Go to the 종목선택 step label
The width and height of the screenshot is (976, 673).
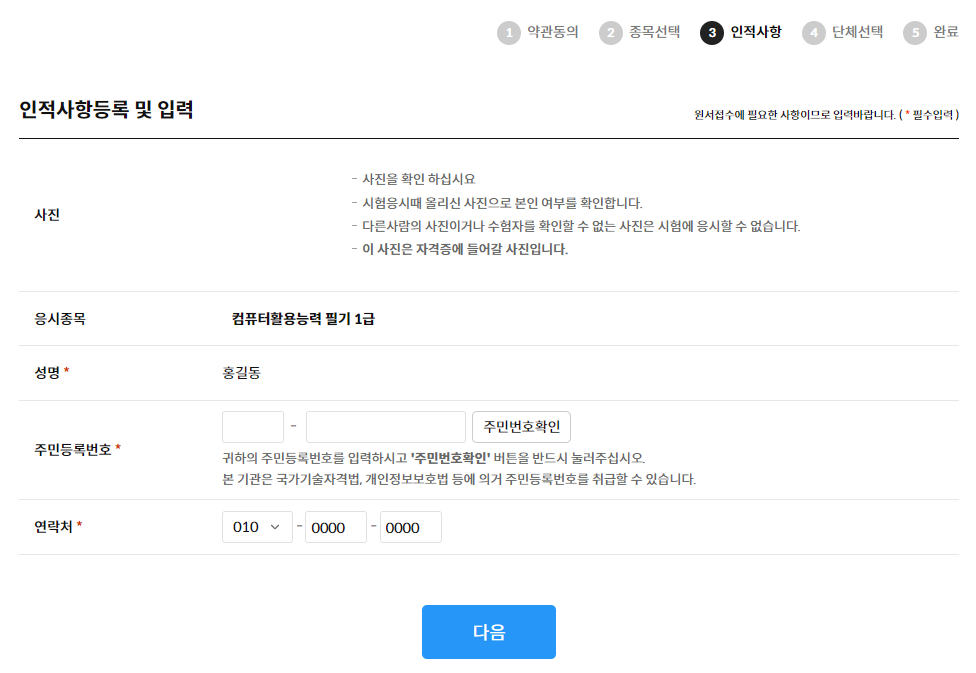pos(655,32)
